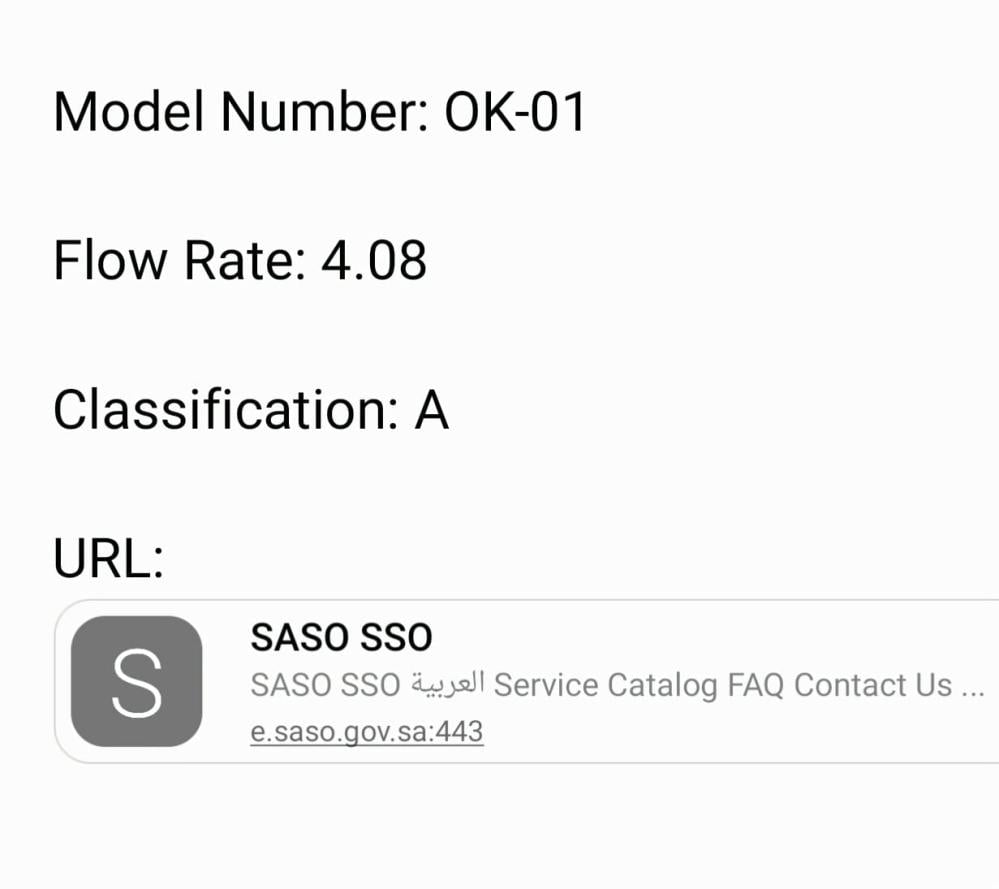Screen dimensions: 999x889
Task: Click the 'URL:' label
Action: [x=108, y=558]
